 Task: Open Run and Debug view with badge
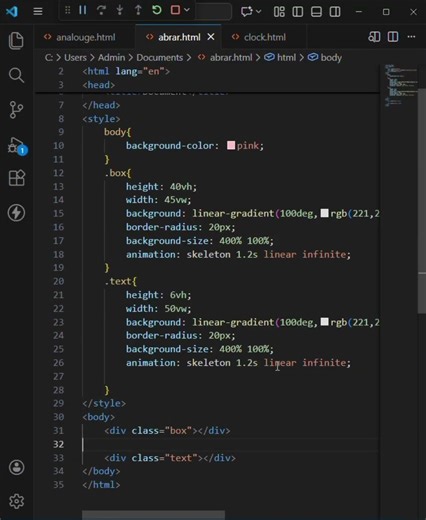(17, 146)
